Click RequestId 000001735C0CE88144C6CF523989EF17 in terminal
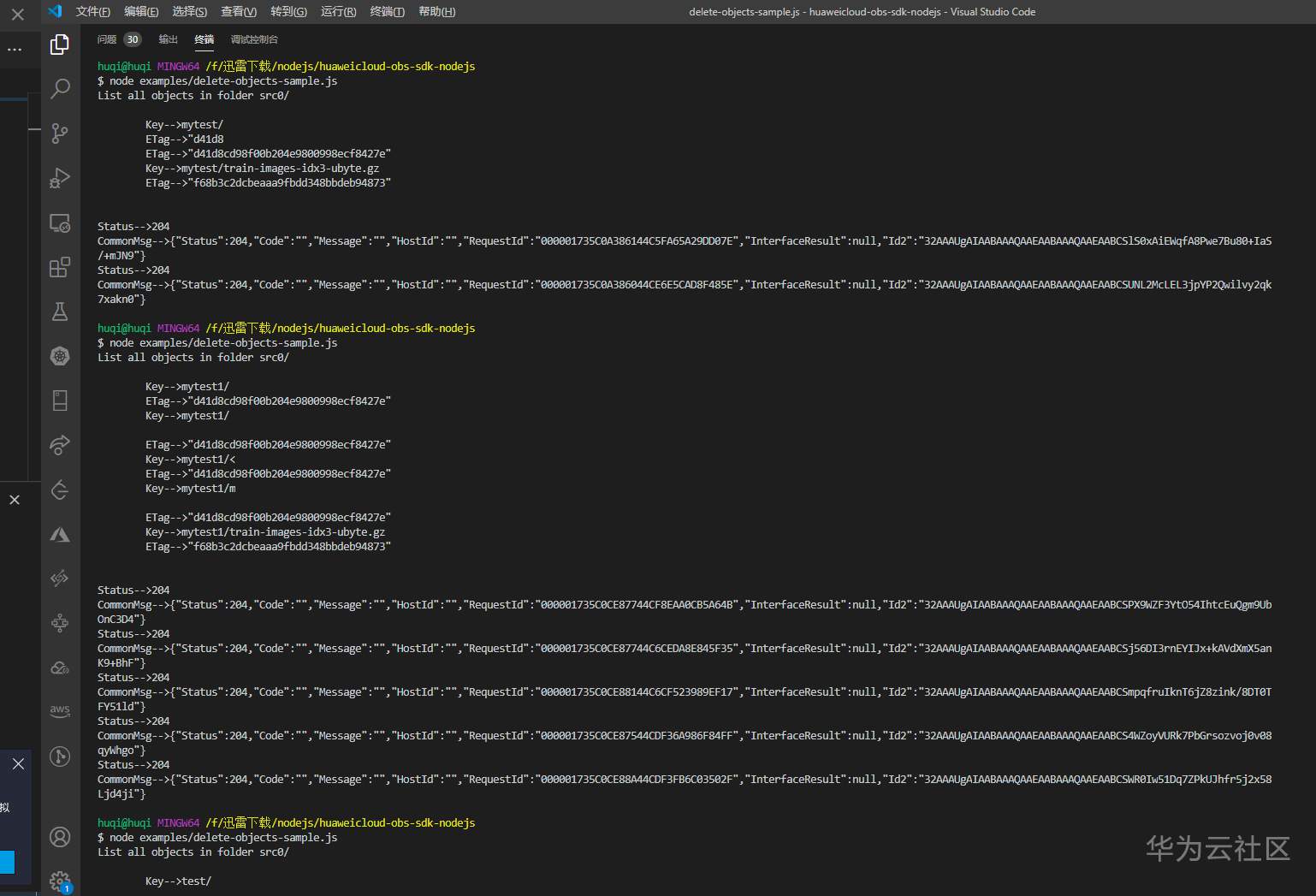The width and height of the screenshot is (1316, 896). [638, 692]
